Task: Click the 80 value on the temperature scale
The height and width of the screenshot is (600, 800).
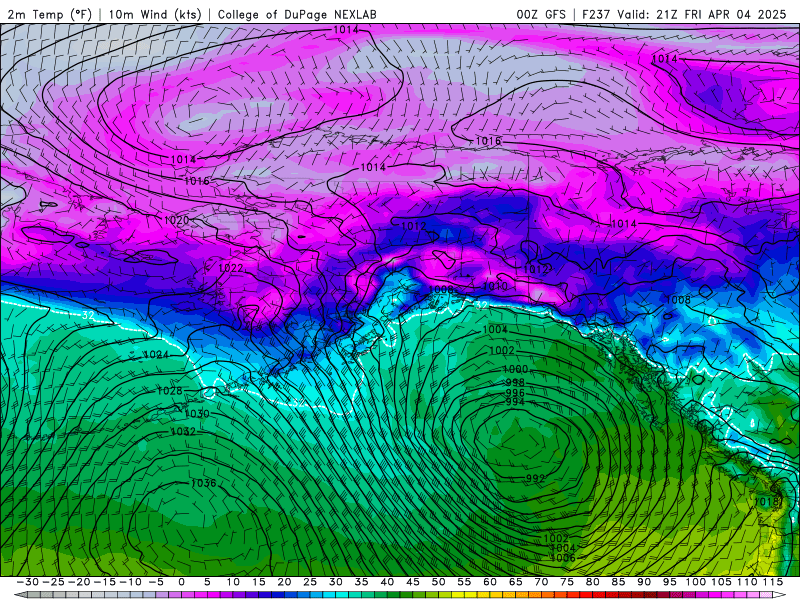Action: [592, 582]
